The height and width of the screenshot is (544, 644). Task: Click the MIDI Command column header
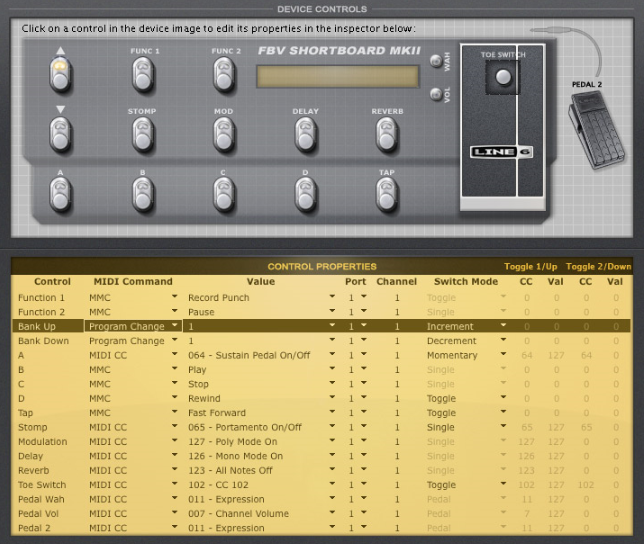point(133,282)
